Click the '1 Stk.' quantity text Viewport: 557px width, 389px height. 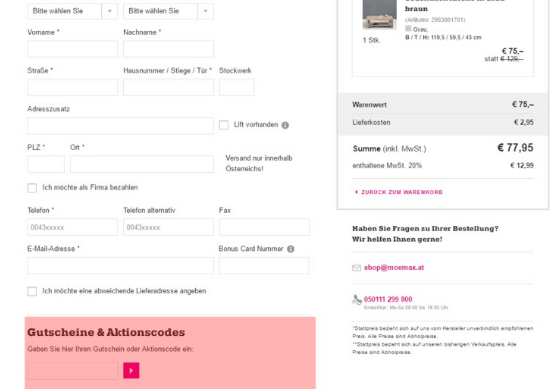click(372, 40)
